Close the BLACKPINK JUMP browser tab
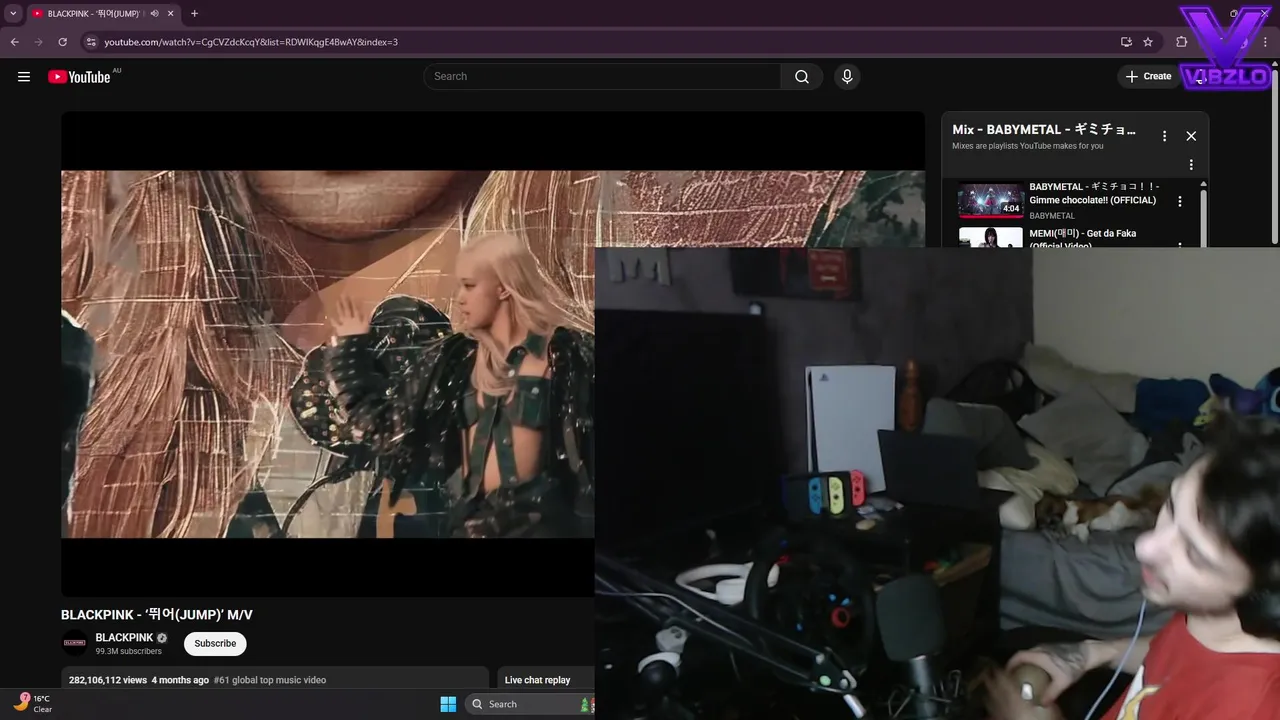The height and width of the screenshot is (720, 1280). pos(171,14)
